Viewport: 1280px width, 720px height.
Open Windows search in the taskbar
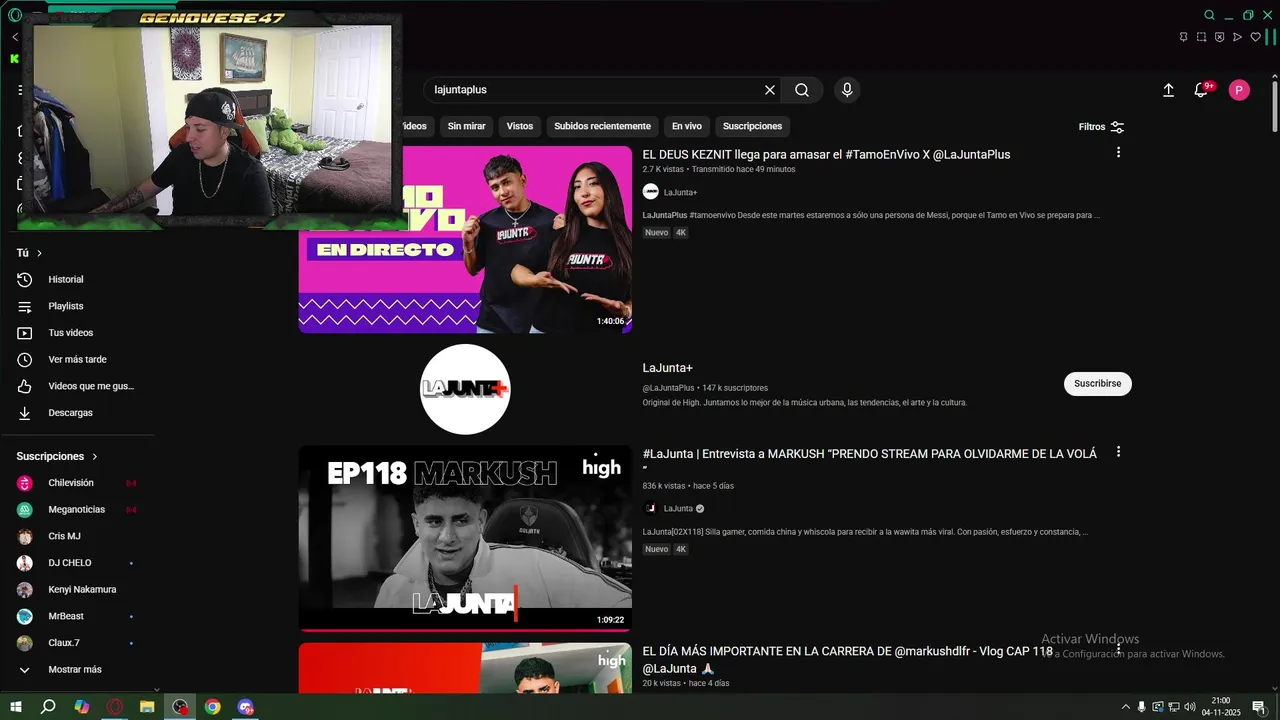pos(48,707)
